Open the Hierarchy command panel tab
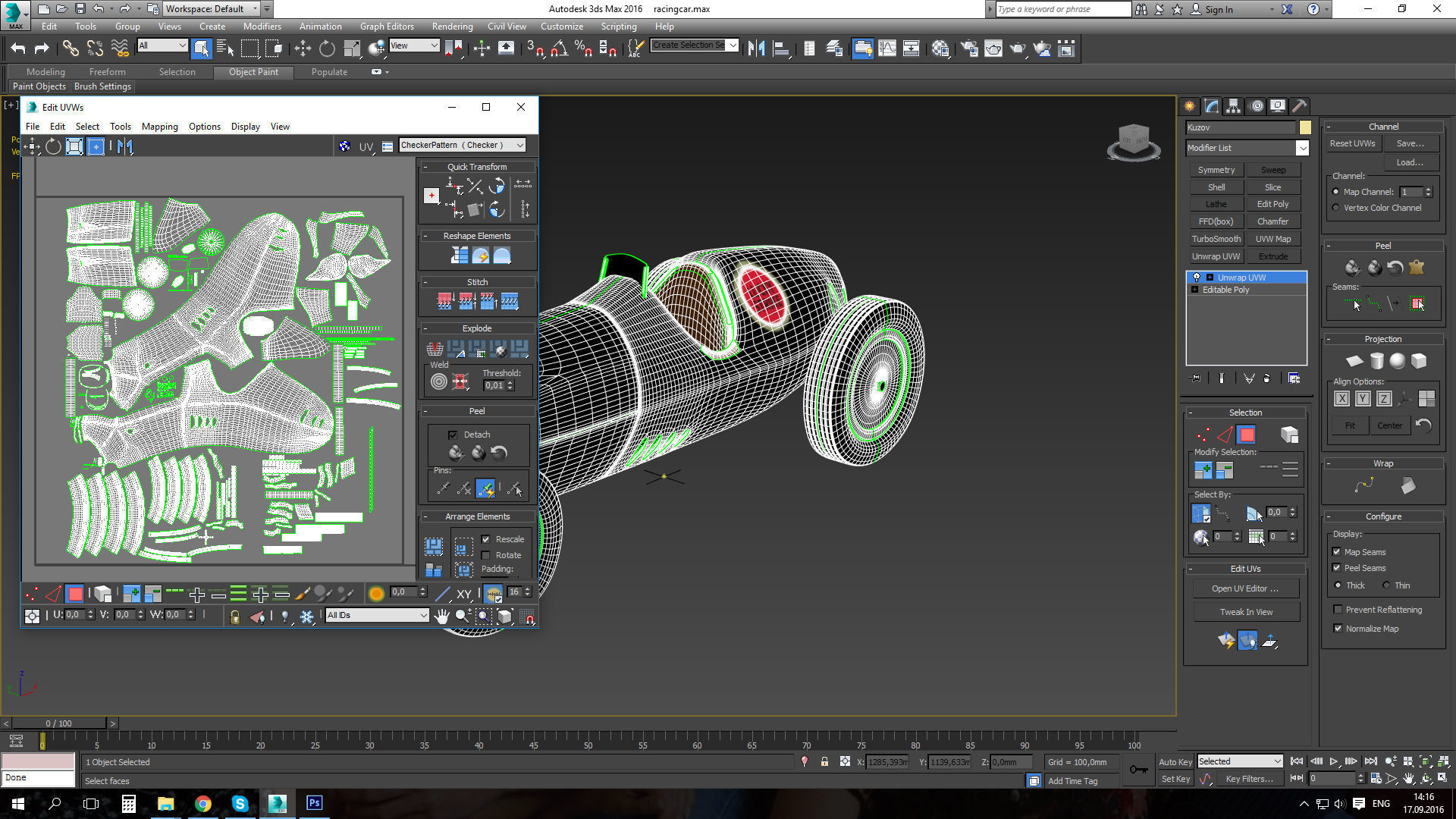Image resolution: width=1456 pixels, height=819 pixels. [1233, 106]
